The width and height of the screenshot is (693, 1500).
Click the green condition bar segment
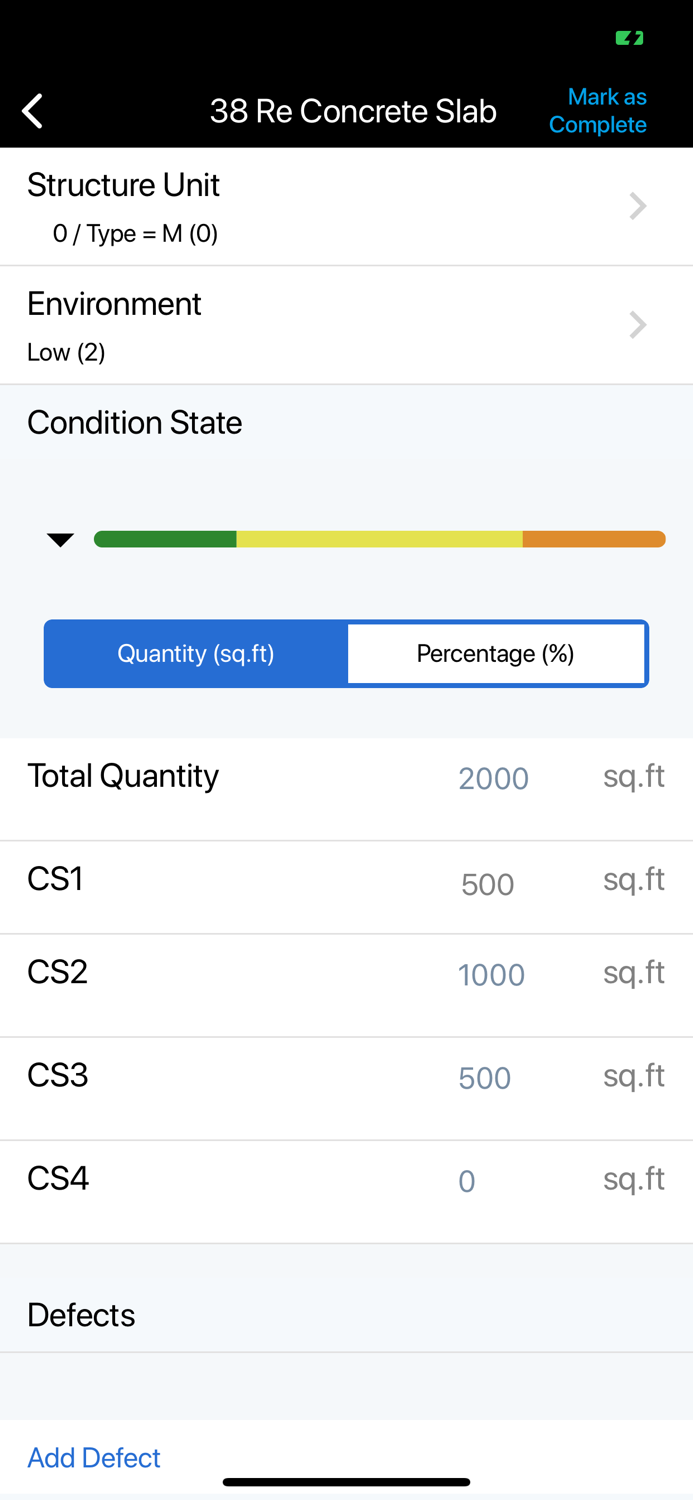point(165,540)
